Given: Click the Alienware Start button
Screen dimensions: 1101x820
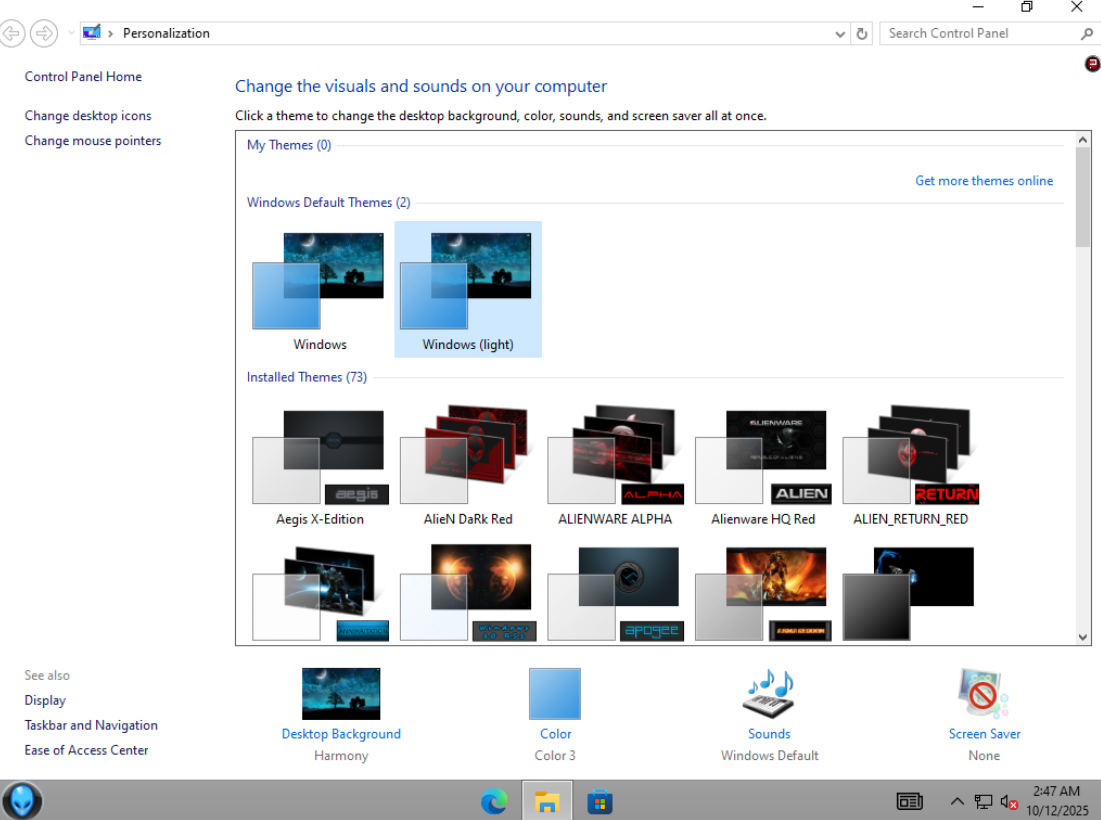Looking at the screenshot, I should pos(22,801).
